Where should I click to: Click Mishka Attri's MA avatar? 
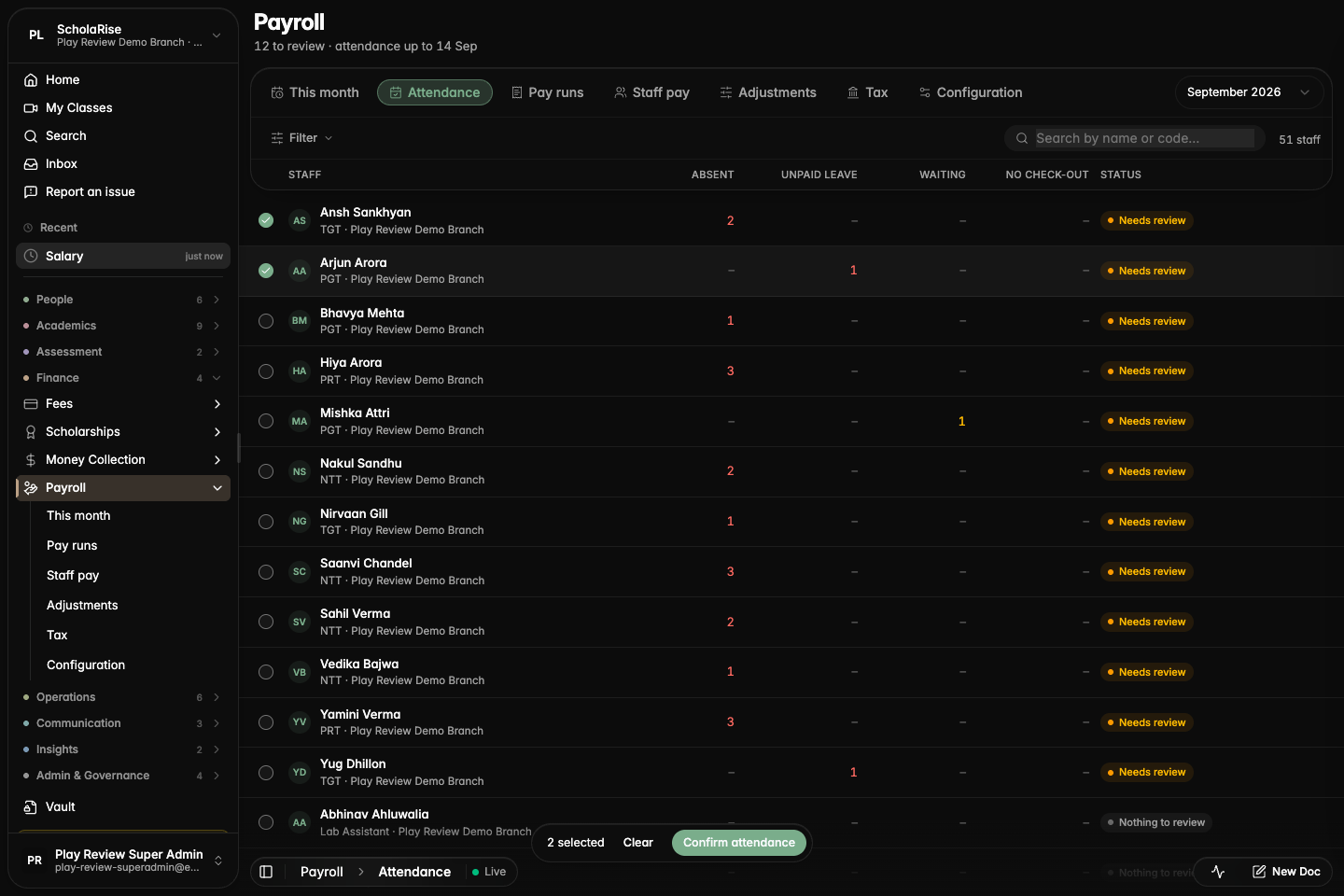300,421
